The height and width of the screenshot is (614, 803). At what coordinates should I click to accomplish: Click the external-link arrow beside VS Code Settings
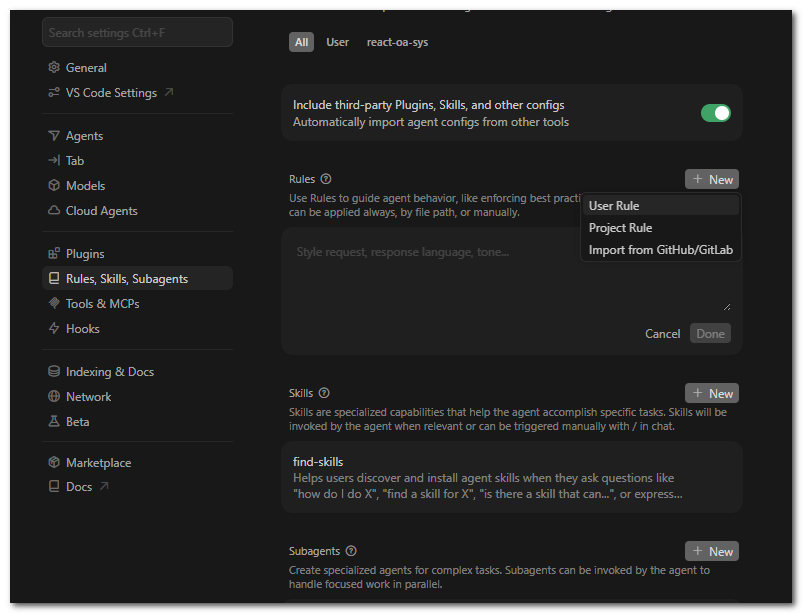(168, 92)
